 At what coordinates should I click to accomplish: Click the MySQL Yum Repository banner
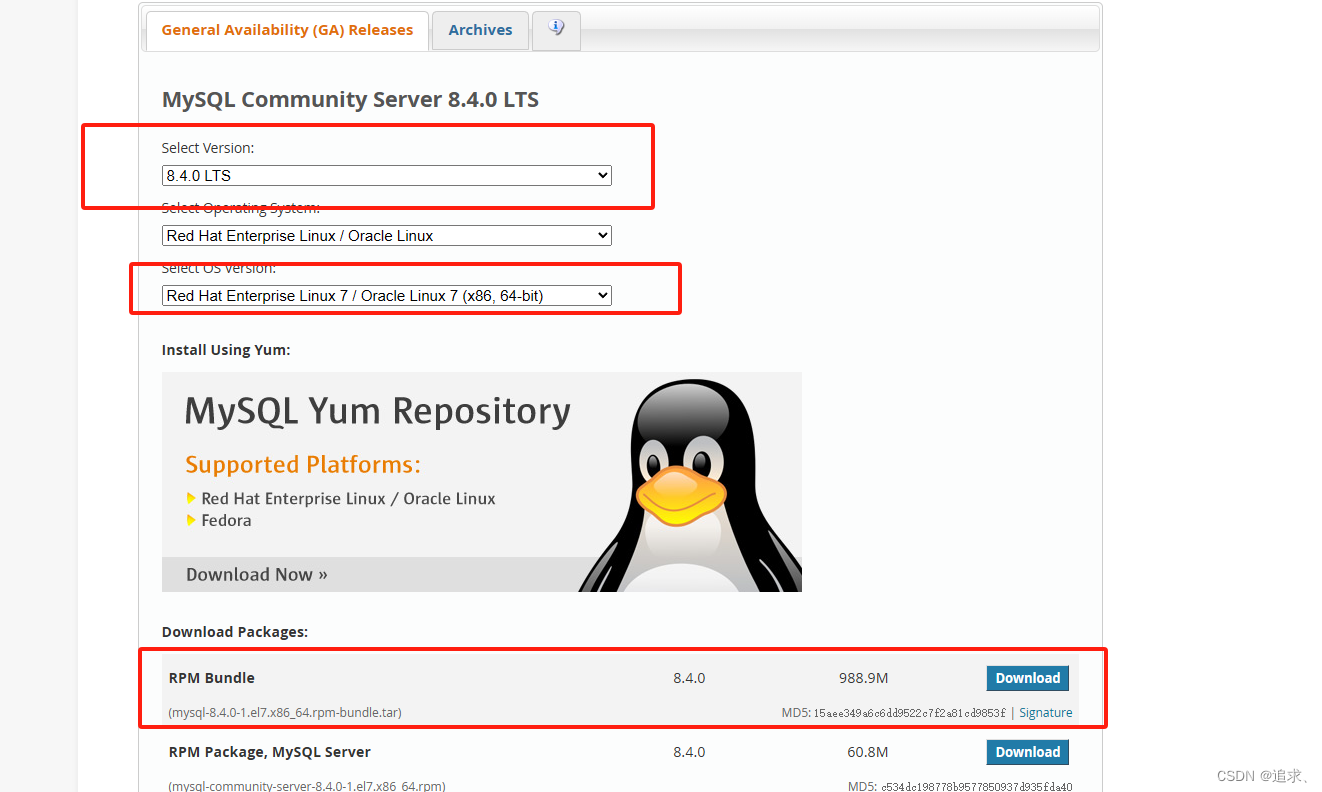tap(377, 411)
